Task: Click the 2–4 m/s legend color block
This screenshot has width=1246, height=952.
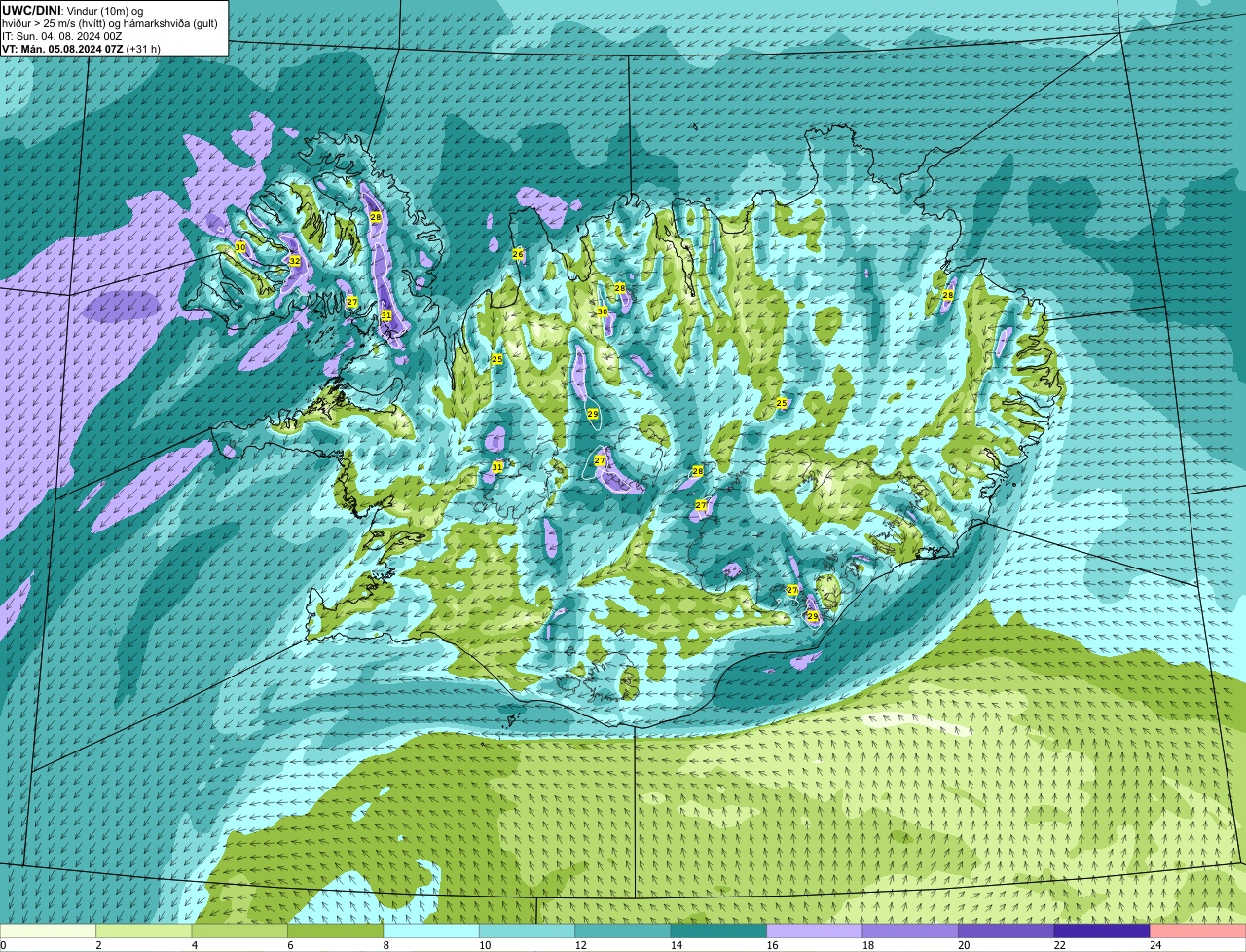Action: pos(144,931)
